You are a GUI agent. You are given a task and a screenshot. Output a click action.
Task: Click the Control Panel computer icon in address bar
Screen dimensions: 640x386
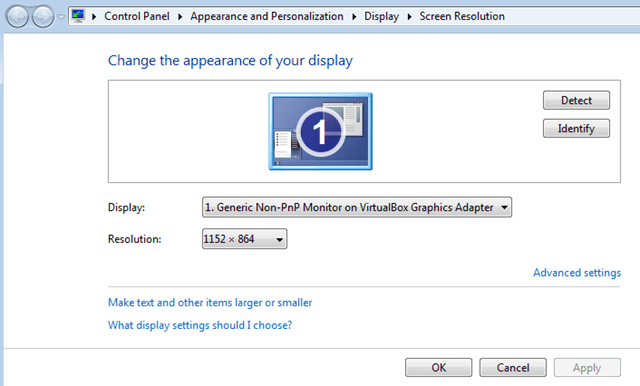78,16
